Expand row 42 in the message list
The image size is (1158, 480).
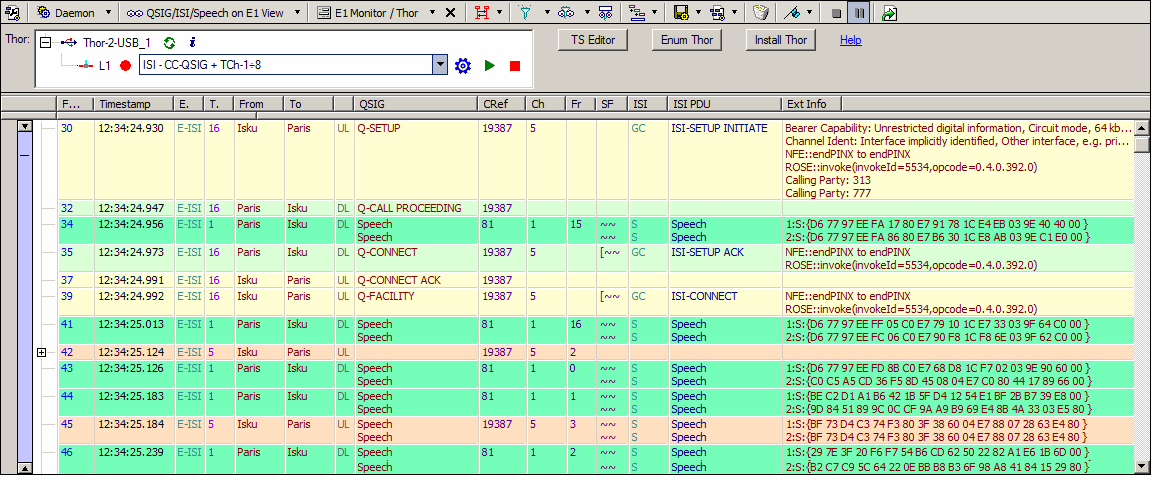tap(41, 352)
